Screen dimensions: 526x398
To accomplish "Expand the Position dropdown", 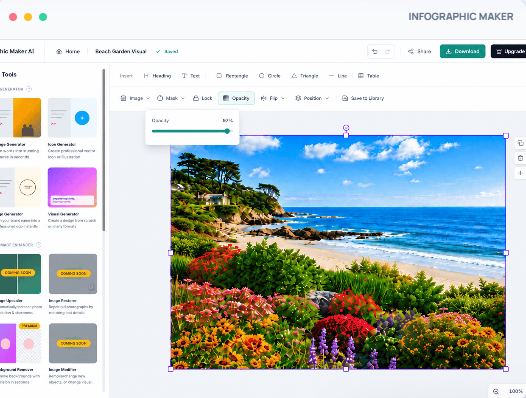I will tap(312, 98).
